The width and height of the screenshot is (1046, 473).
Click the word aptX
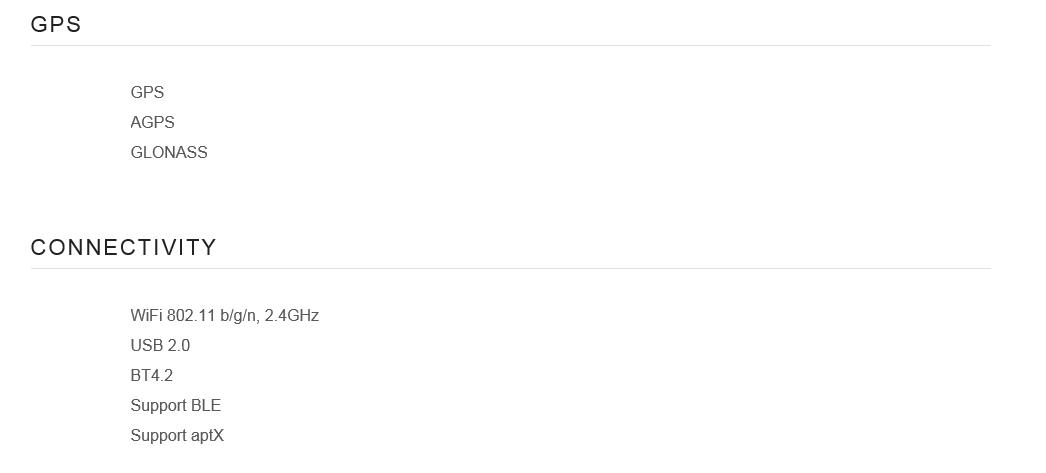click(x=204, y=435)
